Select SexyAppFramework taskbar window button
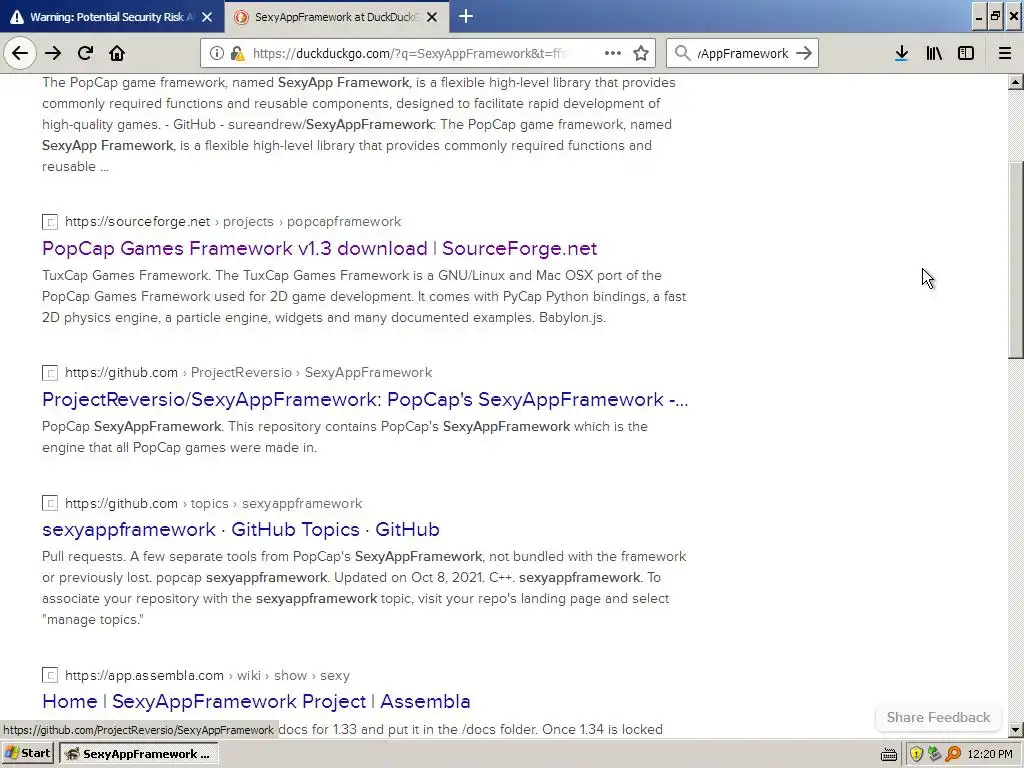The width and height of the screenshot is (1024, 768). click(138, 754)
